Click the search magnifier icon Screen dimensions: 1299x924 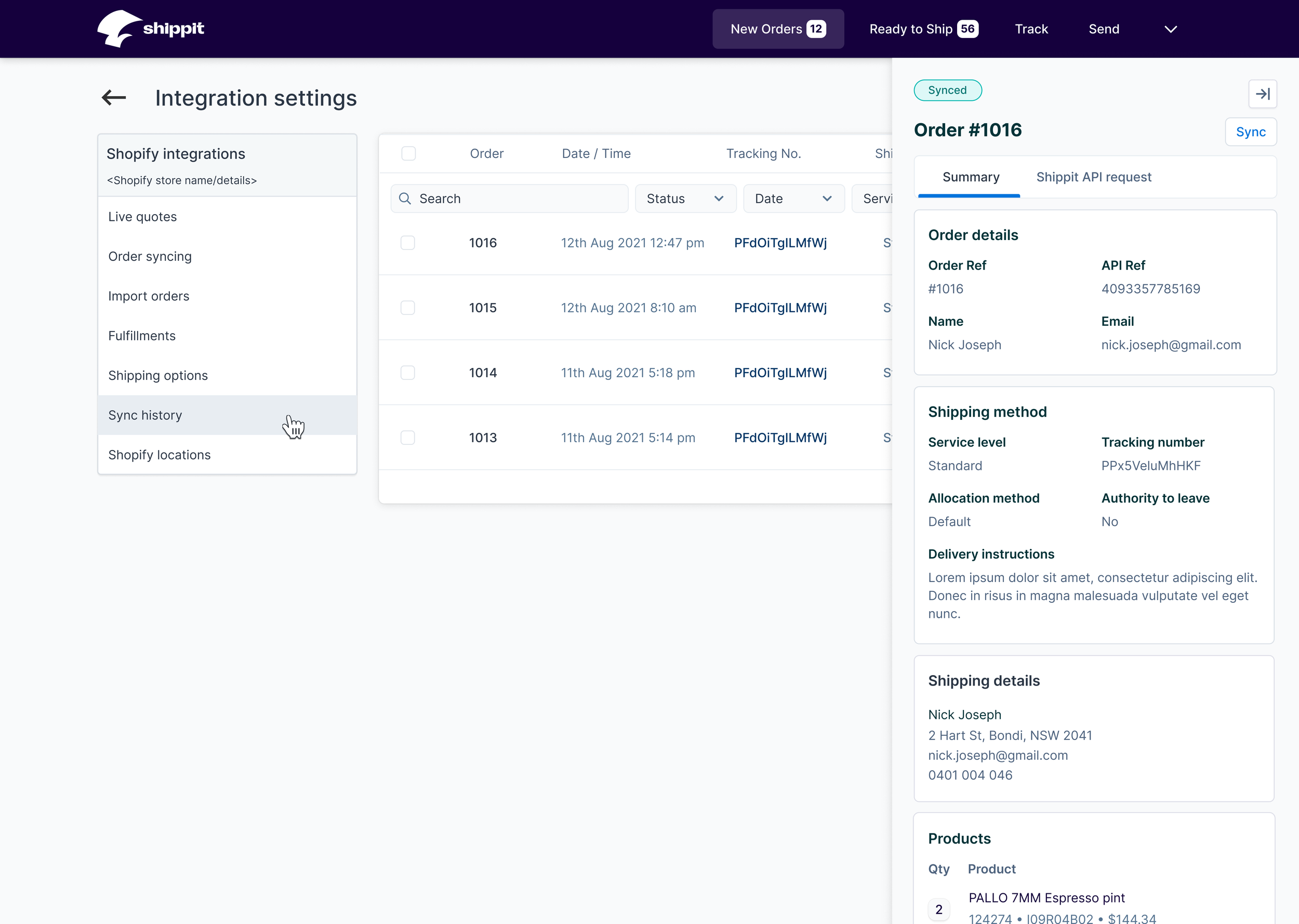[x=405, y=199]
